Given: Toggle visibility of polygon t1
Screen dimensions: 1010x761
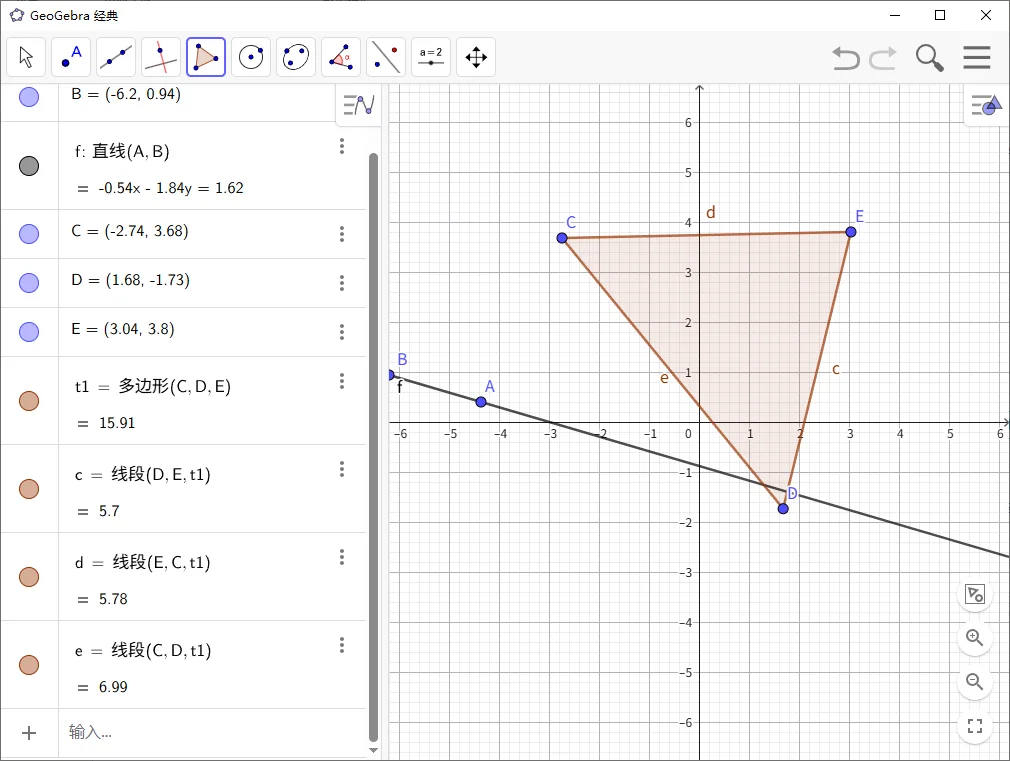Looking at the screenshot, I should 29,400.
